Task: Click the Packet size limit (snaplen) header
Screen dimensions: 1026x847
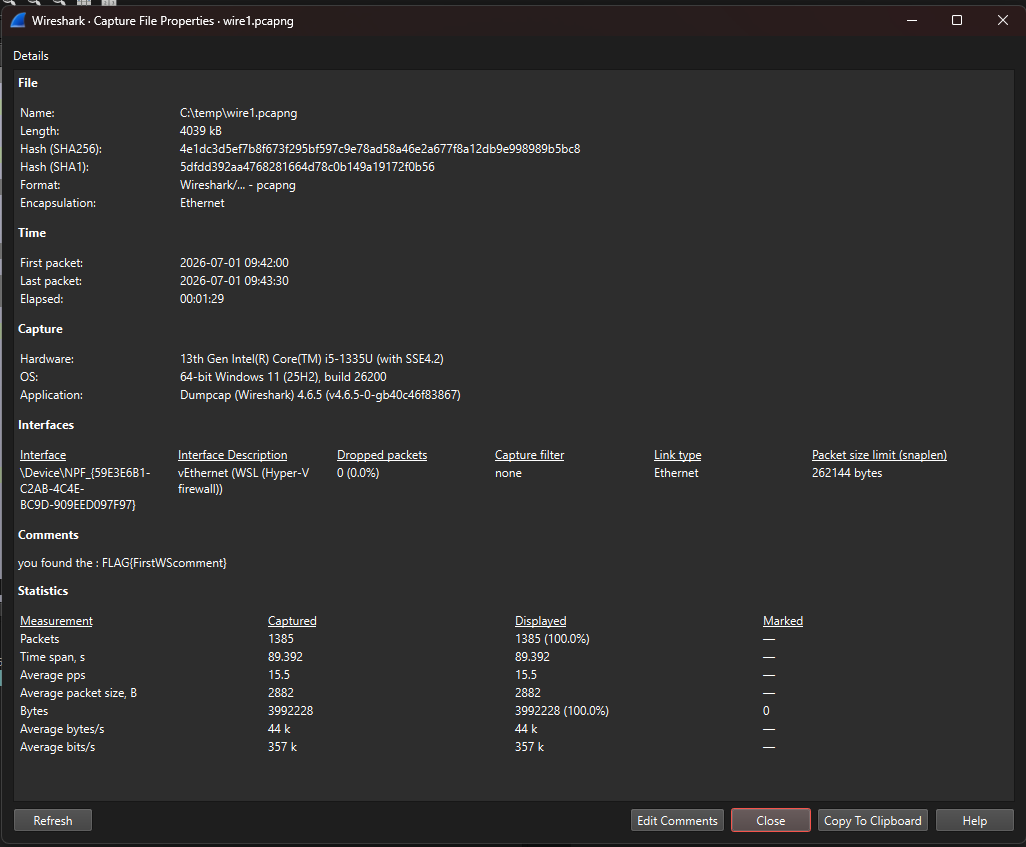Action: 879,455
